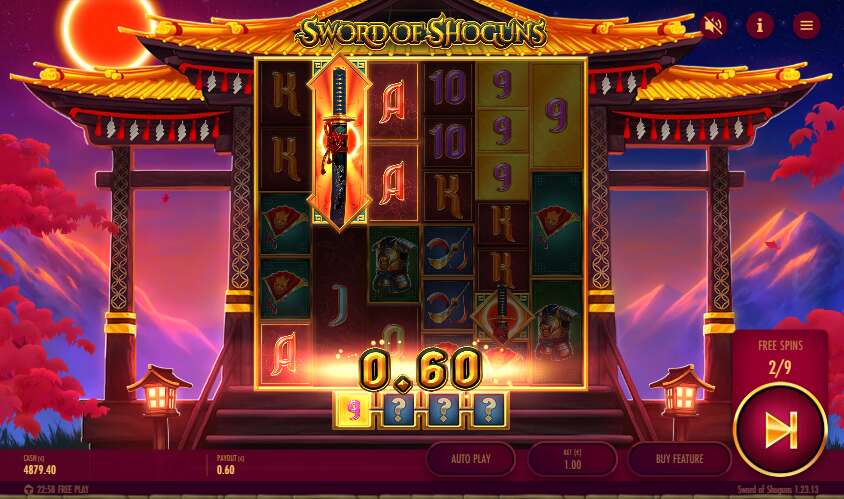This screenshot has height=499, width=844.
Task: Click the first blue question mark tile
Action: click(398, 410)
